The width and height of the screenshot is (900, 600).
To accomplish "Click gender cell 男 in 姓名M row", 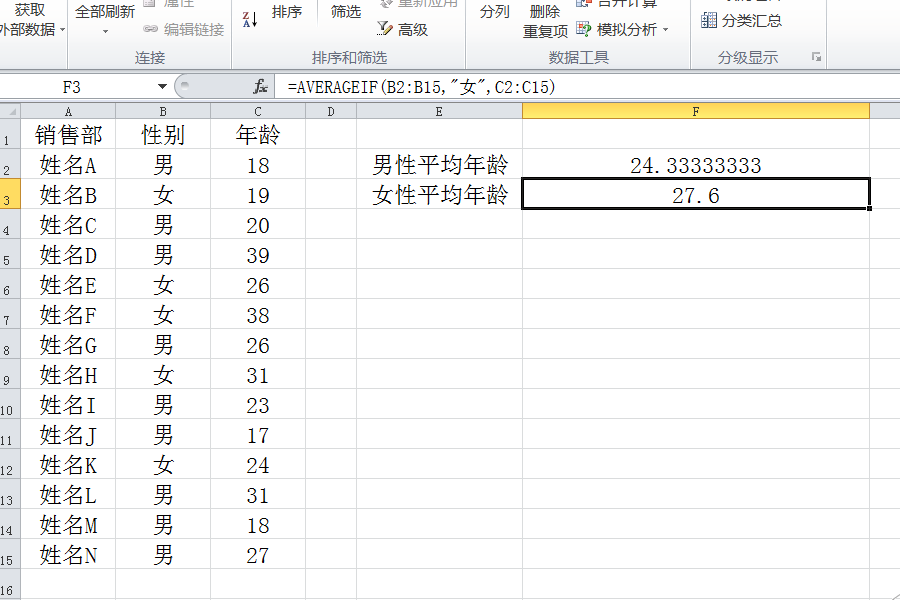I will pyautogui.click(x=163, y=524).
